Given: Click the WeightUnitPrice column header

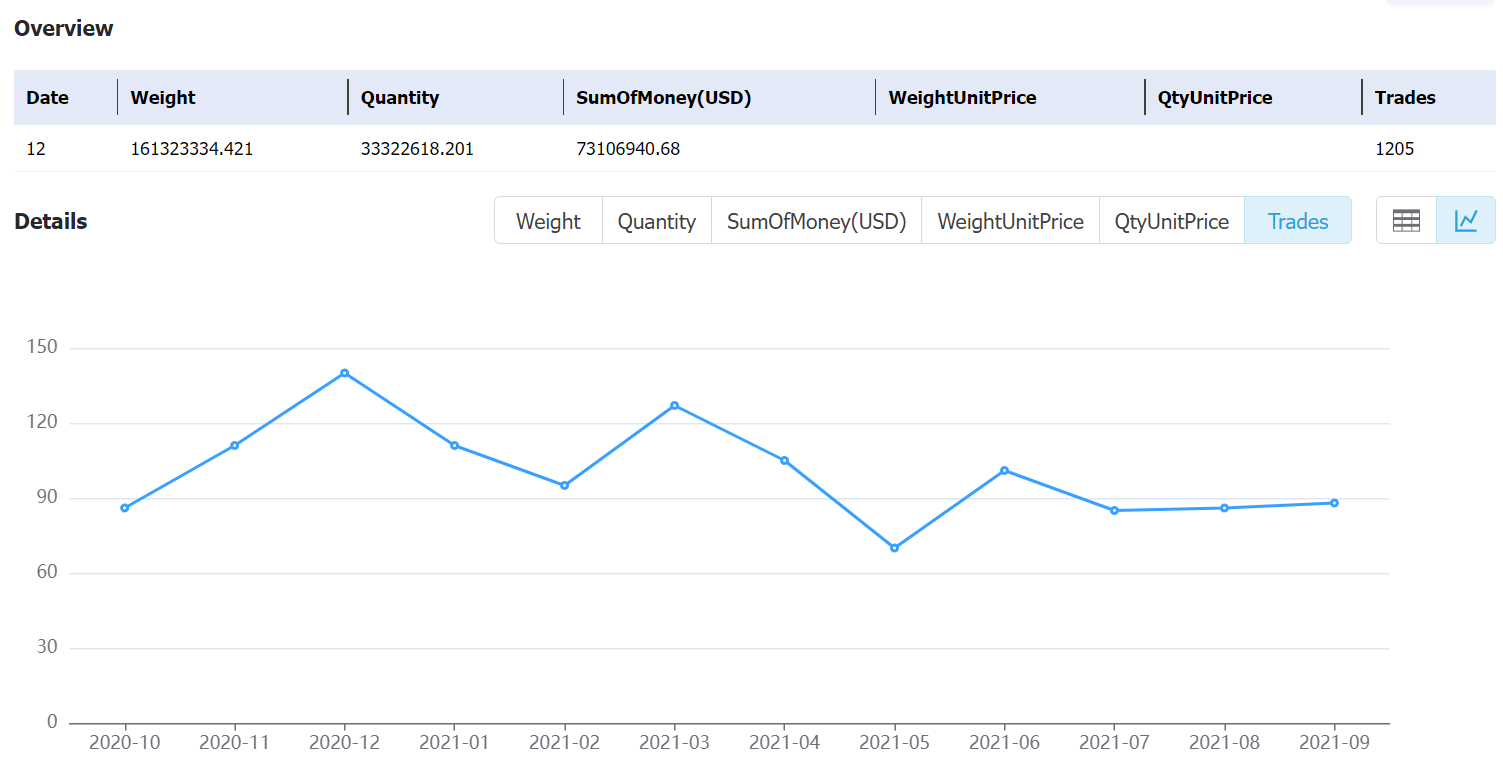Looking at the screenshot, I should pyautogui.click(x=962, y=97).
